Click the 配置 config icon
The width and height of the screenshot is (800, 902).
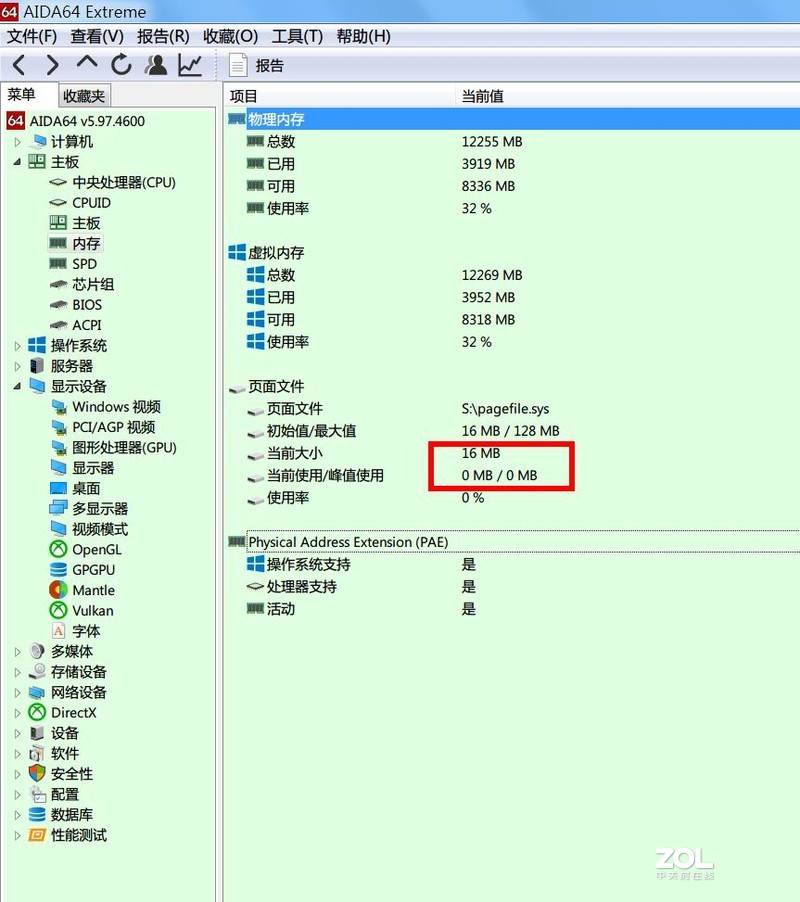tap(37, 794)
